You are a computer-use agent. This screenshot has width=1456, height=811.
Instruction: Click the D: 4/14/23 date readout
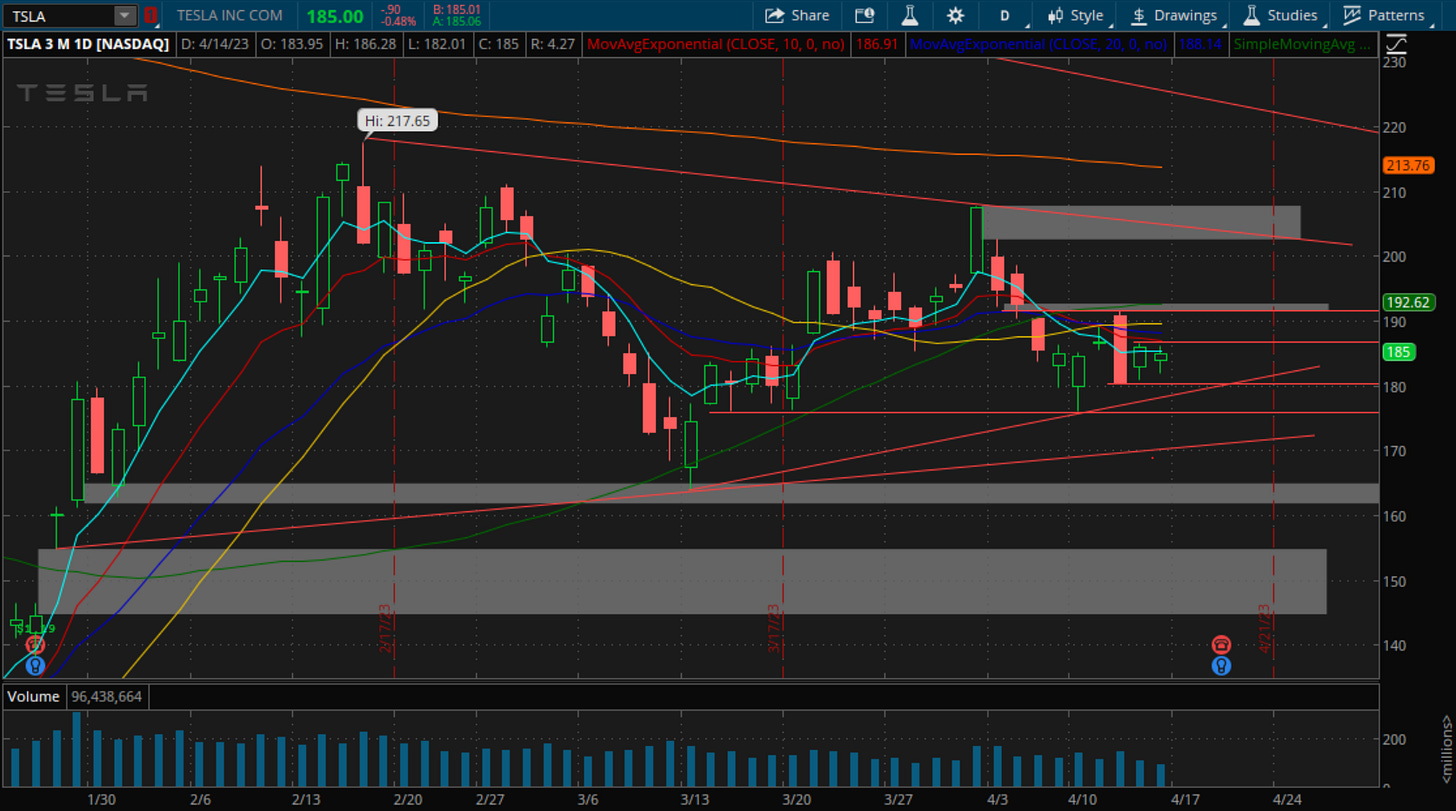click(x=217, y=44)
